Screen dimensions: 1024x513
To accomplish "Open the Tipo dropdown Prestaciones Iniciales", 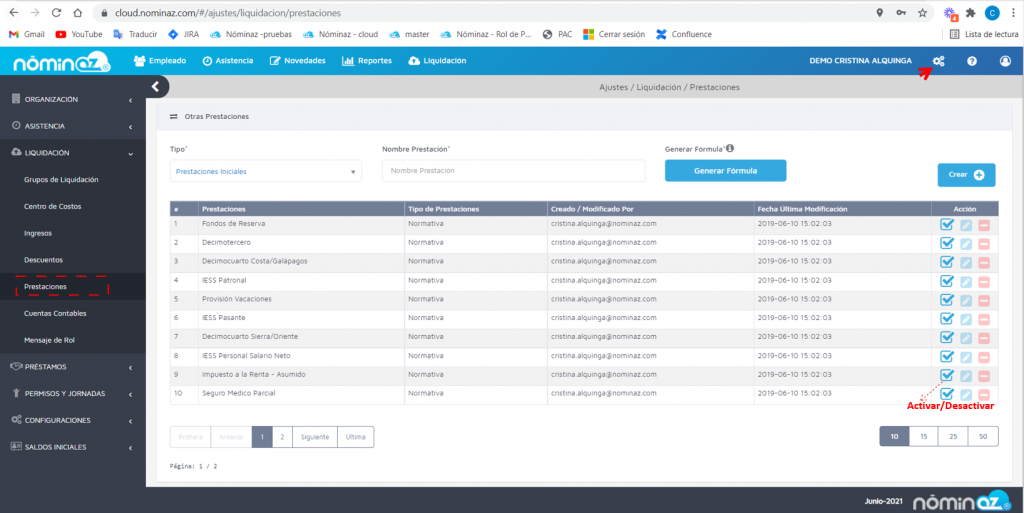I will tap(265, 171).
